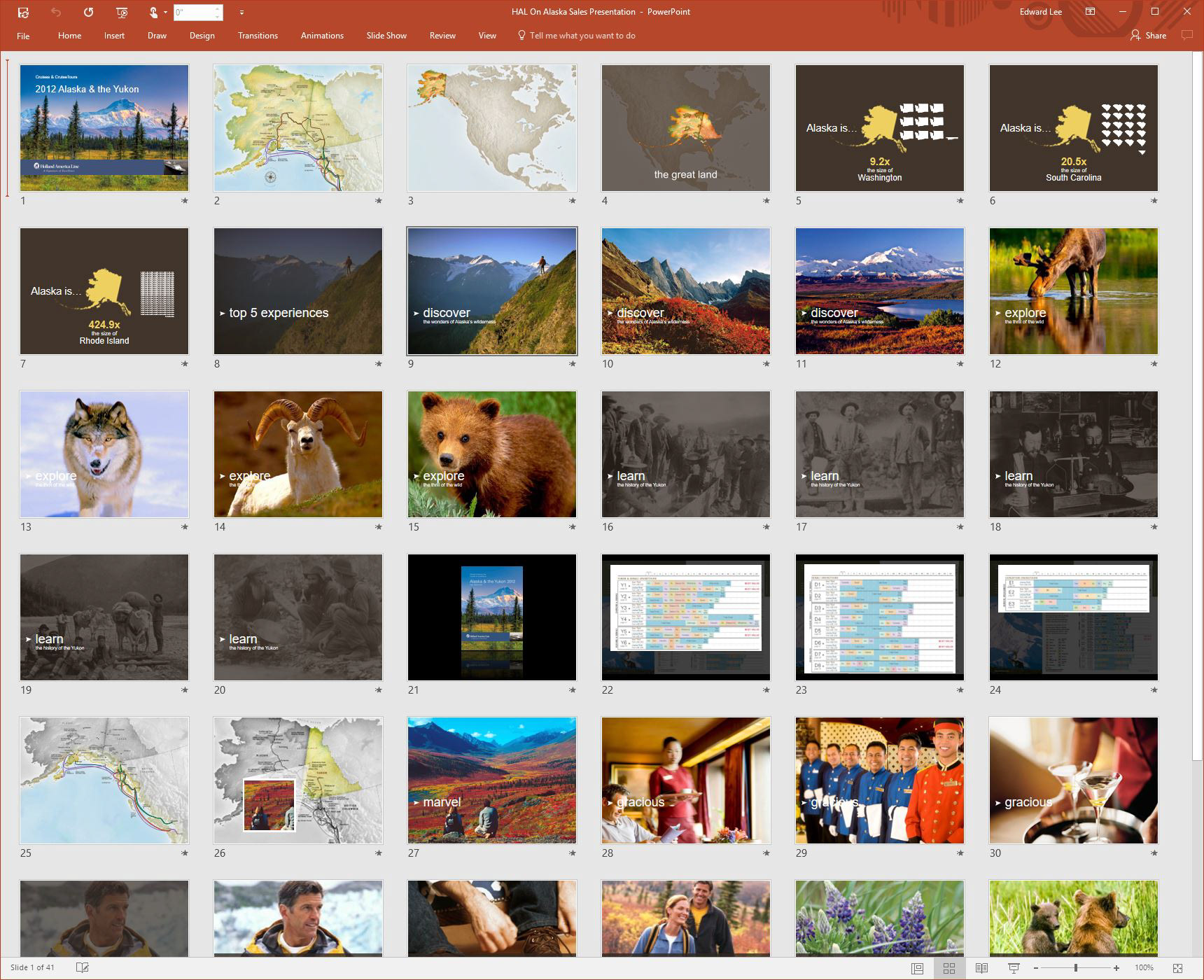This screenshot has width=1204, height=980.
Task: Open the Notes icon in status bar
Action: (82, 967)
